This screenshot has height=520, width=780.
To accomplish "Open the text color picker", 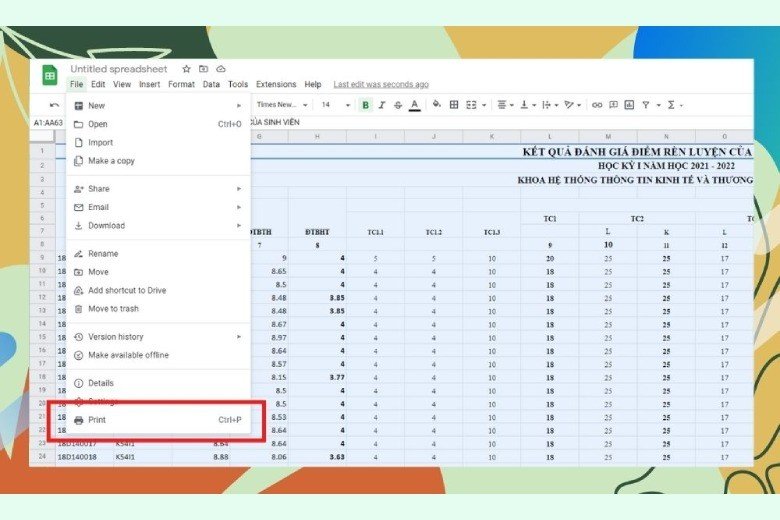I will [x=414, y=105].
